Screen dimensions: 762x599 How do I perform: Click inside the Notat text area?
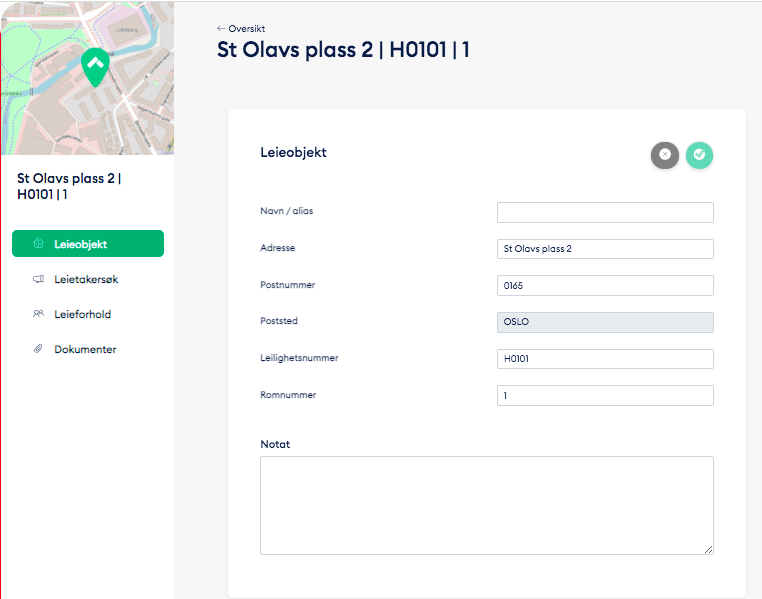click(486, 505)
